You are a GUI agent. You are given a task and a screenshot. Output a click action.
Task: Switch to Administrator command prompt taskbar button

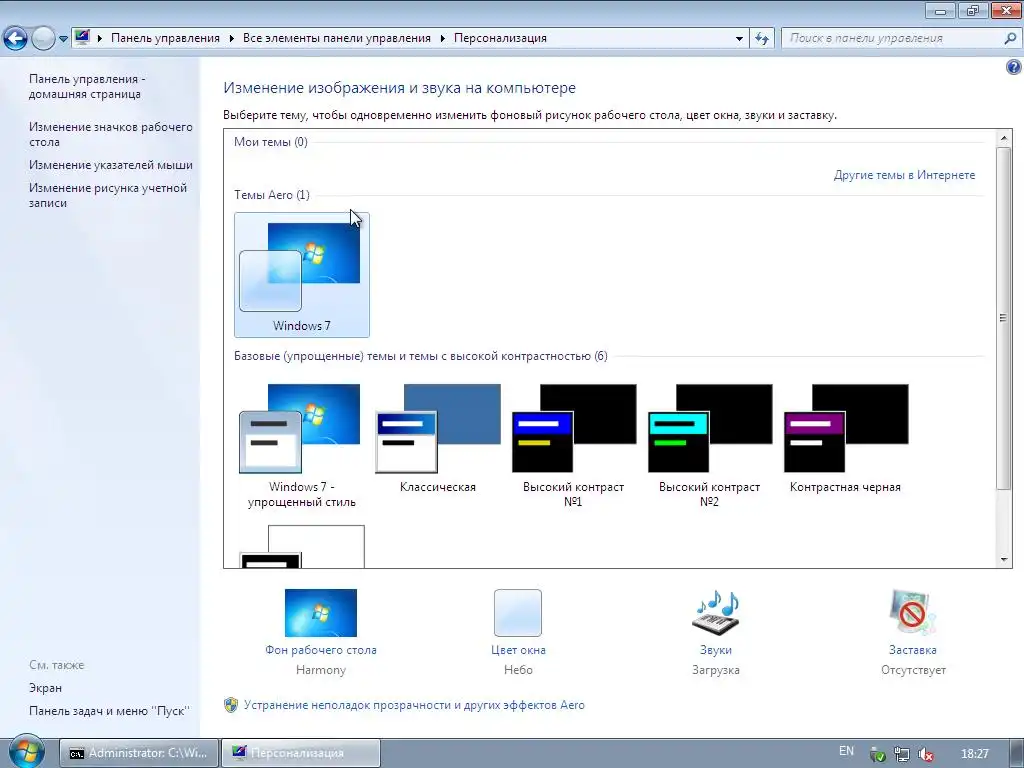point(138,753)
